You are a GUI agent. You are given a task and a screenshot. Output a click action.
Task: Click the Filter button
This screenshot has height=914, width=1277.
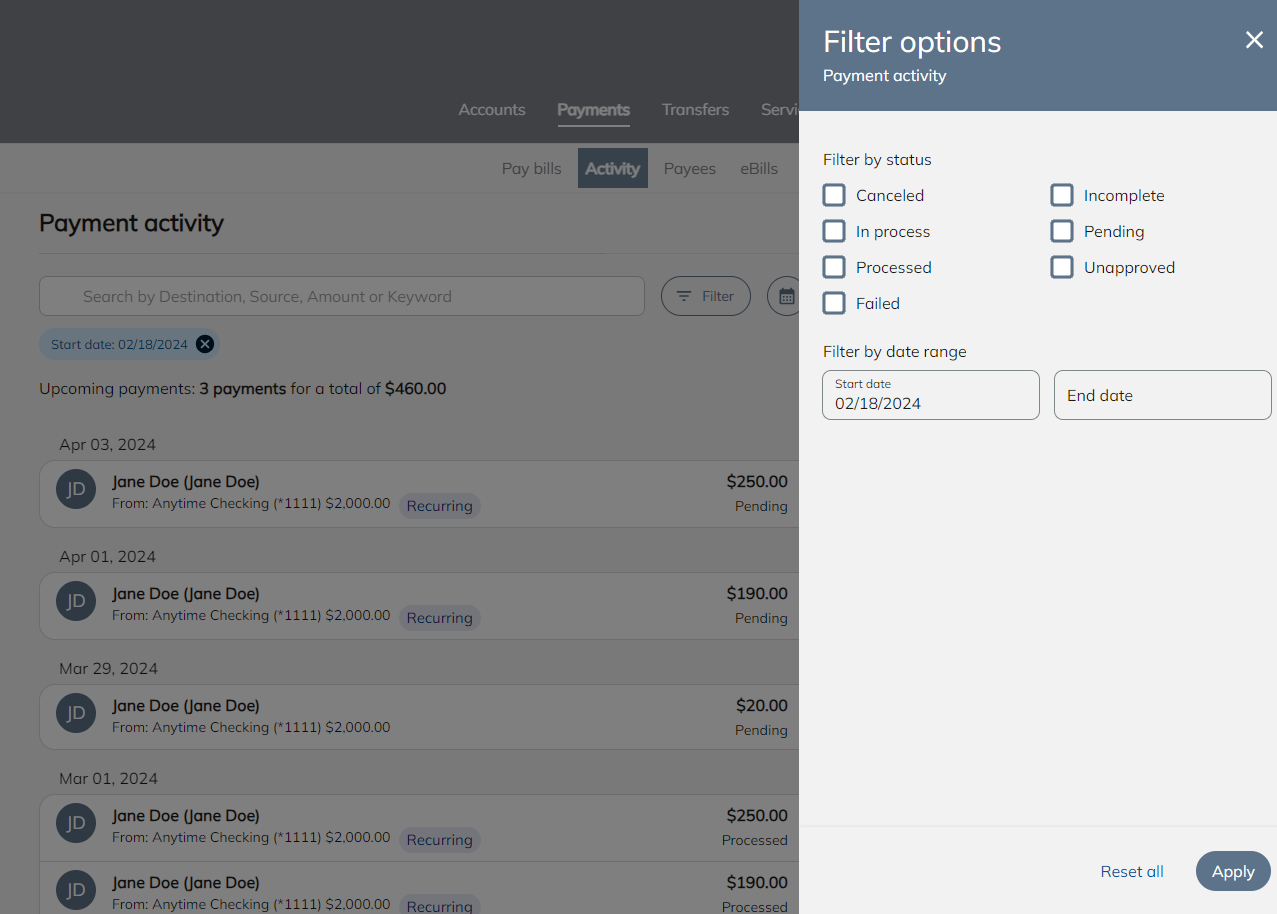click(x=706, y=296)
